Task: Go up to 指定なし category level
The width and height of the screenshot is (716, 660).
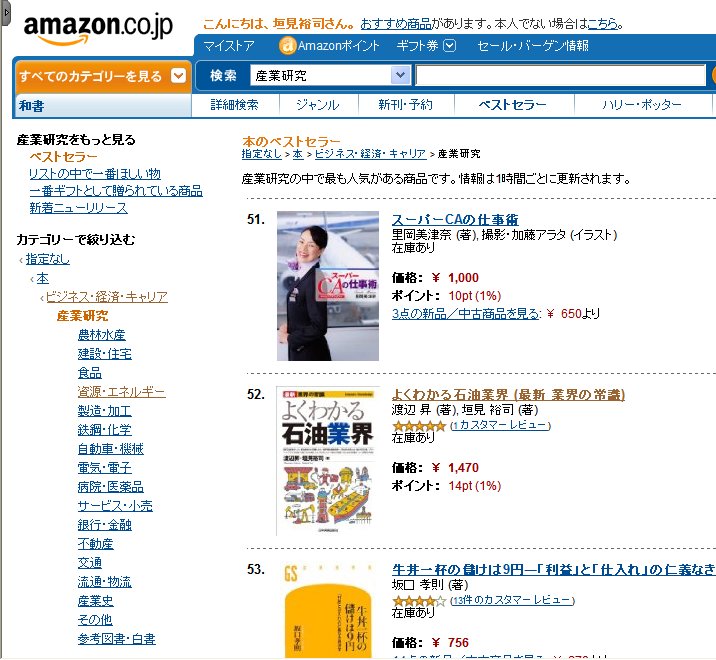Action: 47,259
